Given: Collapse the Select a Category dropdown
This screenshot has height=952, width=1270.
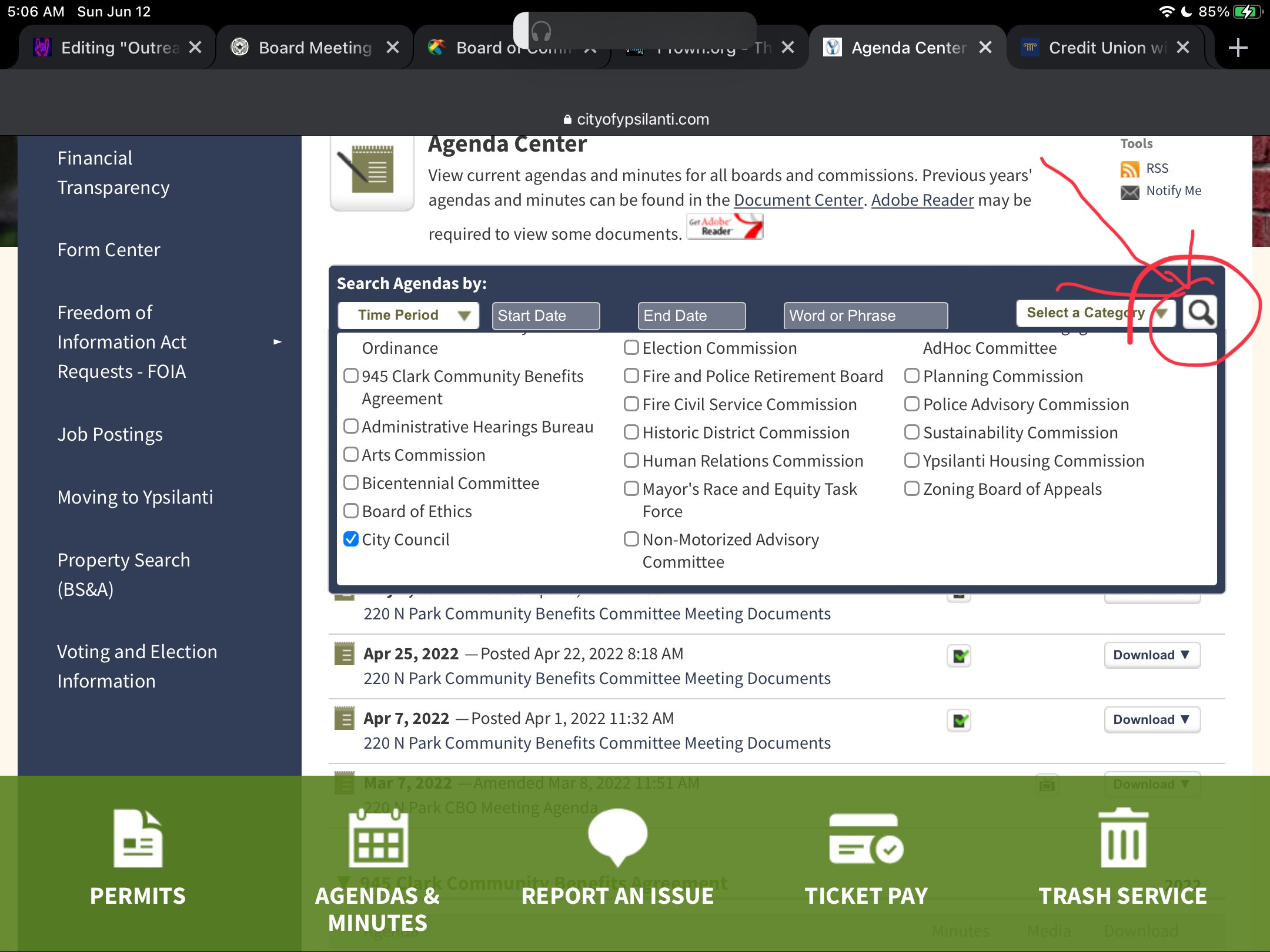Looking at the screenshot, I should 1095,313.
